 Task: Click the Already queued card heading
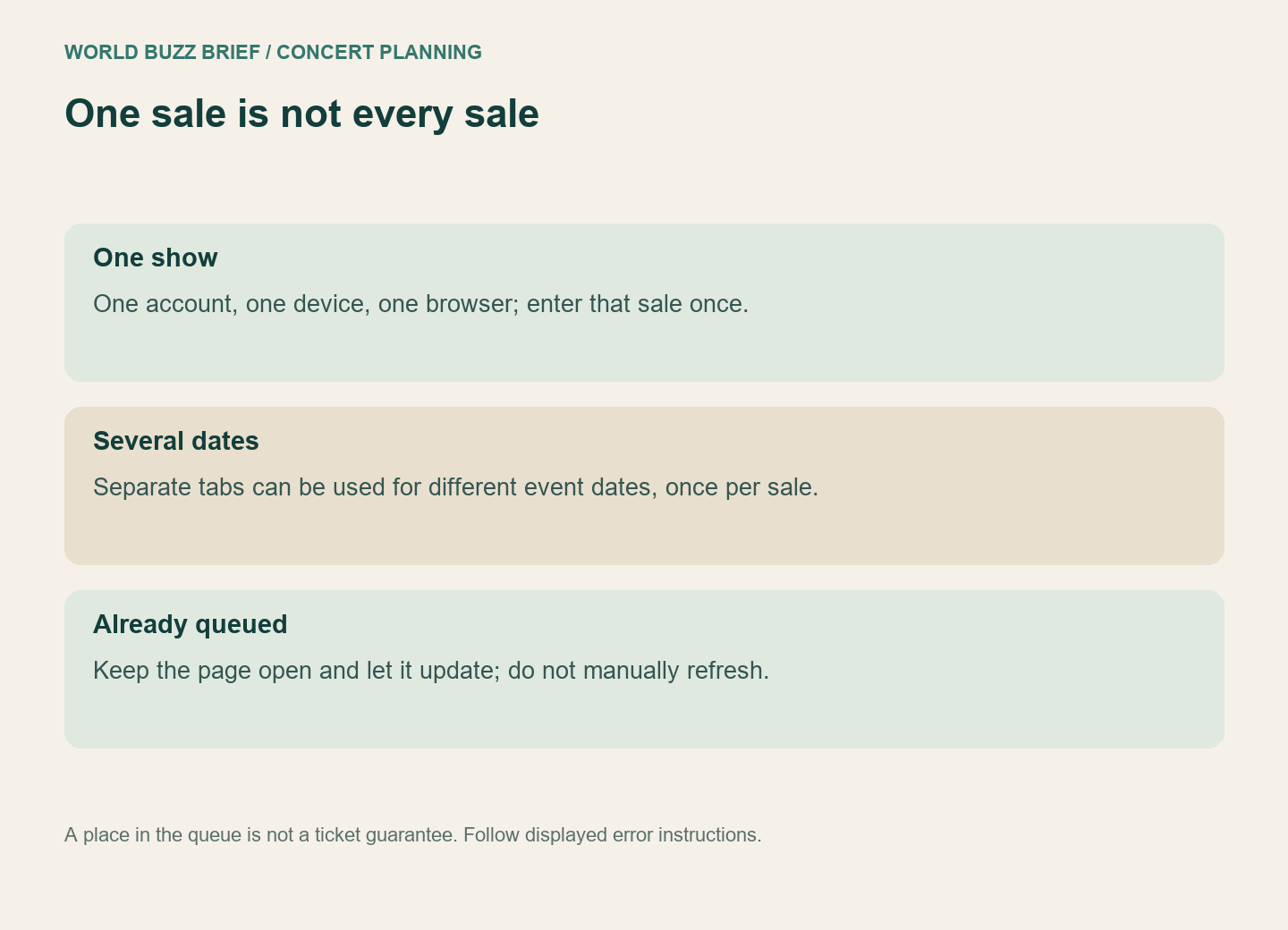[191, 624]
